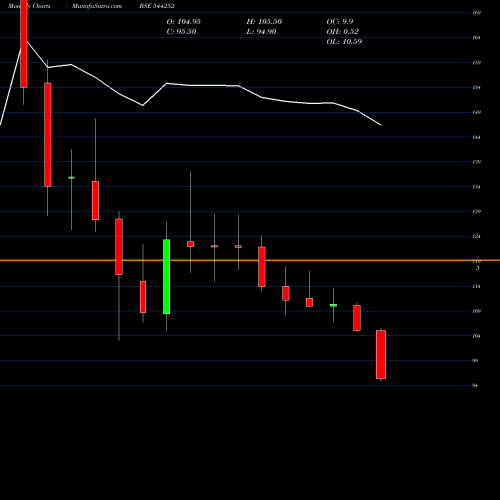This screenshot has height=500, width=500.
Task: Click the high price value H: 105.50
Action: (x=264, y=22)
